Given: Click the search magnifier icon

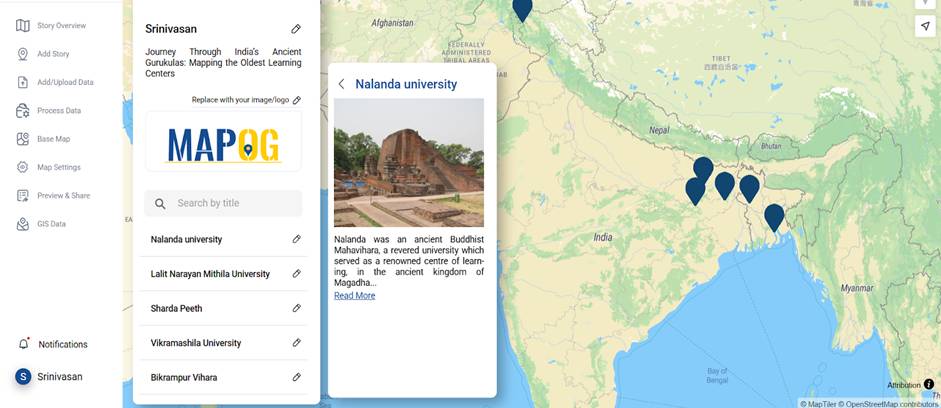Looking at the screenshot, I should (160, 204).
